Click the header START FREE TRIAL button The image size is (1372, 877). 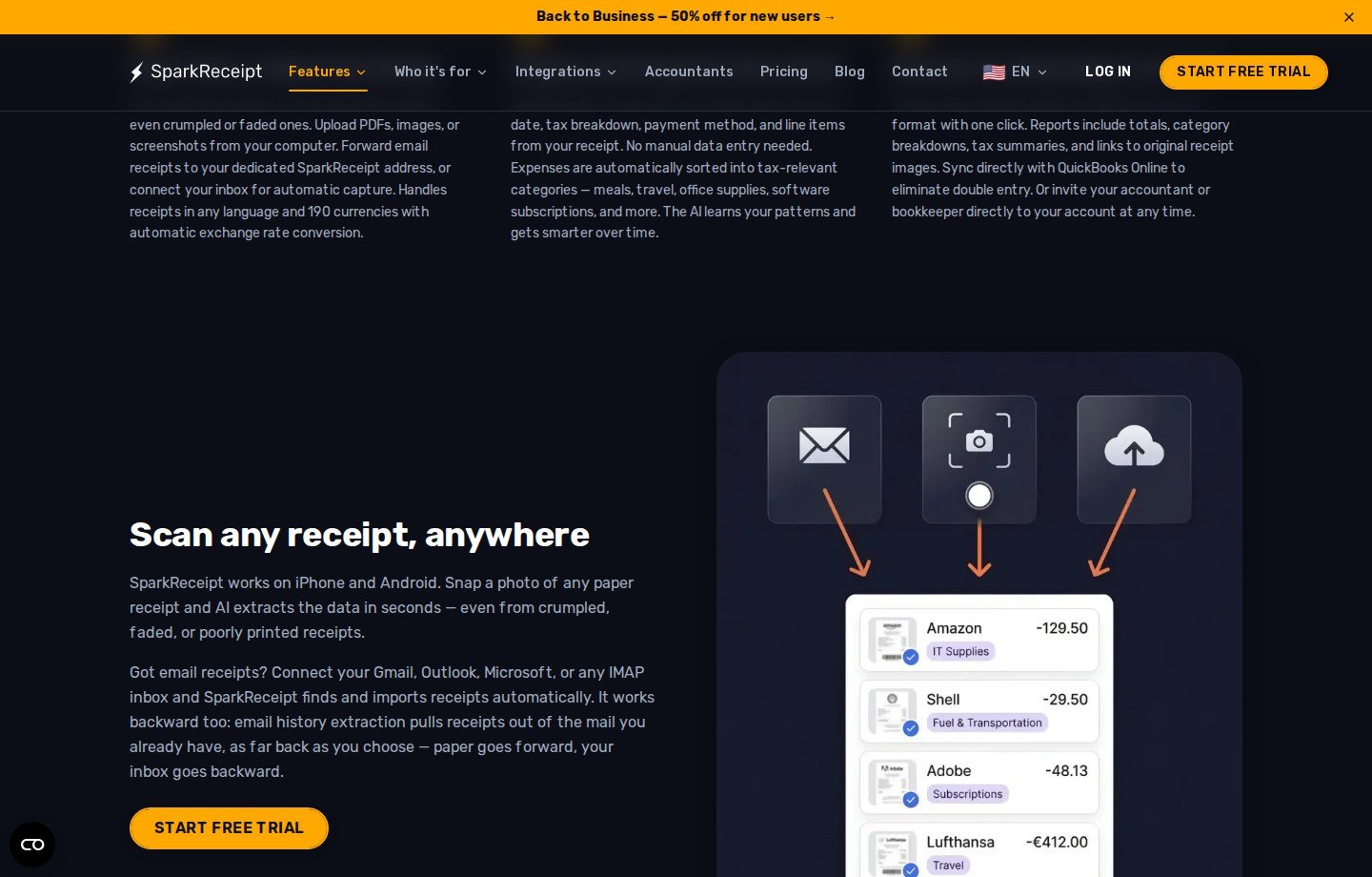[x=1243, y=71]
